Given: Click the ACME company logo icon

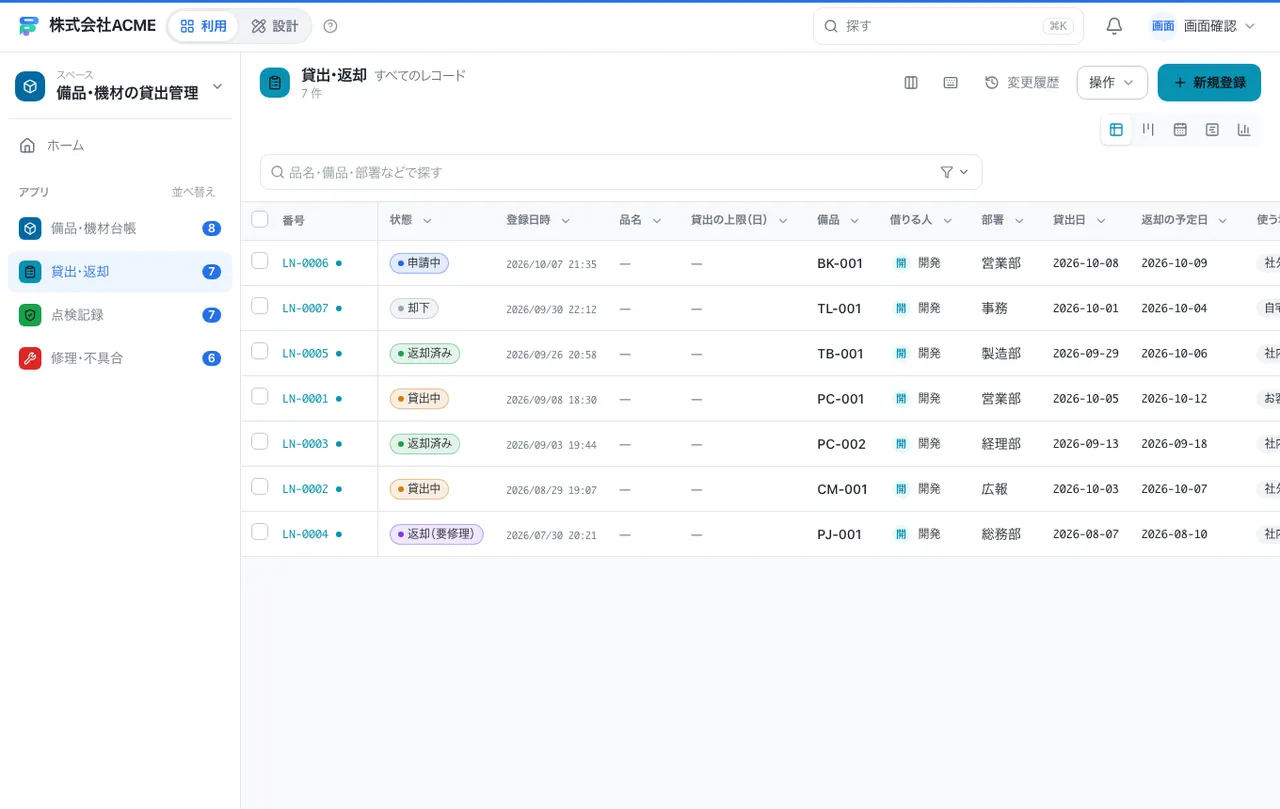Looking at the screenshot, I should point(29,26).
